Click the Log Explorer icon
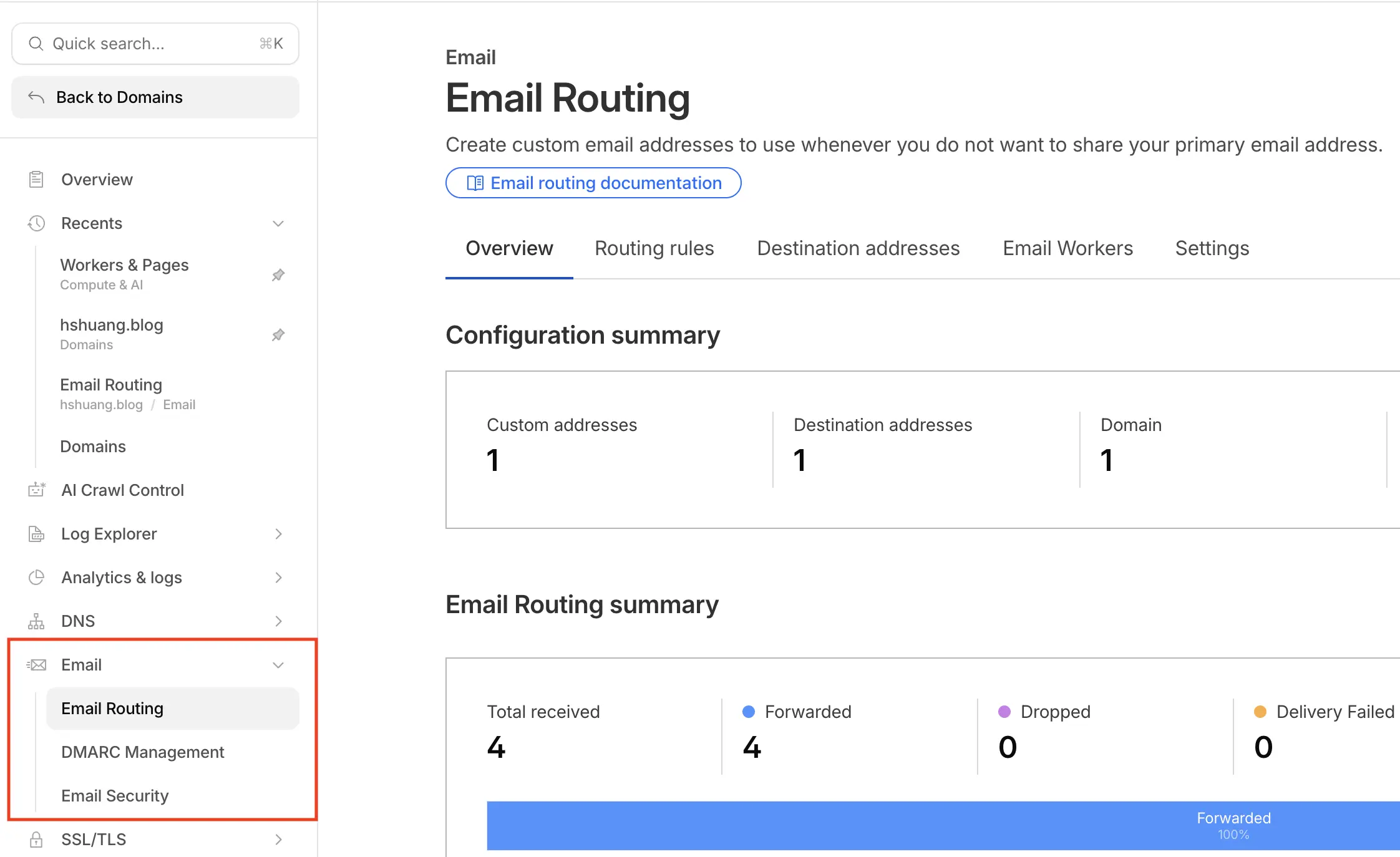Image resolution: width=1400 pixels, height=857 pixels. pos(36,534)
